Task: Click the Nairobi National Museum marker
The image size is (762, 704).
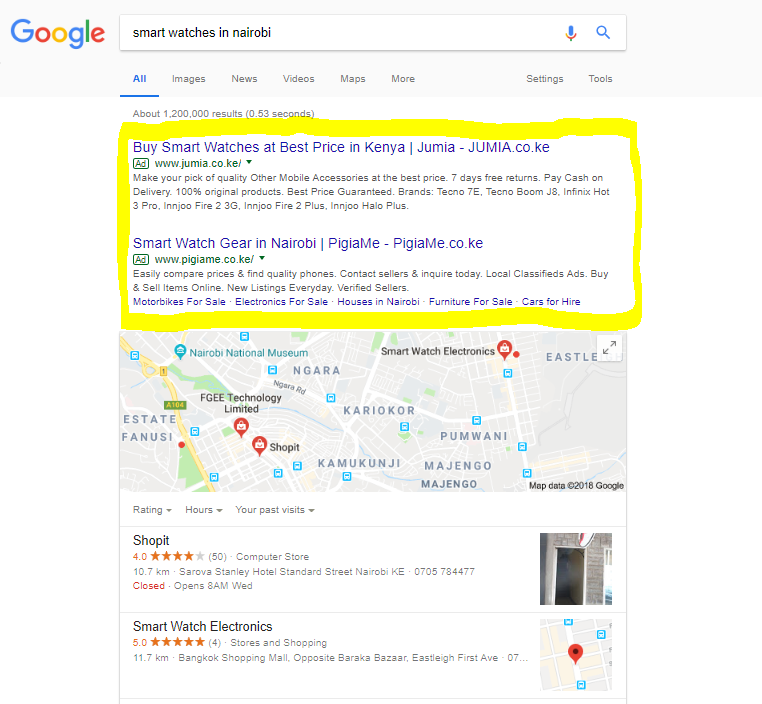Action: click(180, 352)
